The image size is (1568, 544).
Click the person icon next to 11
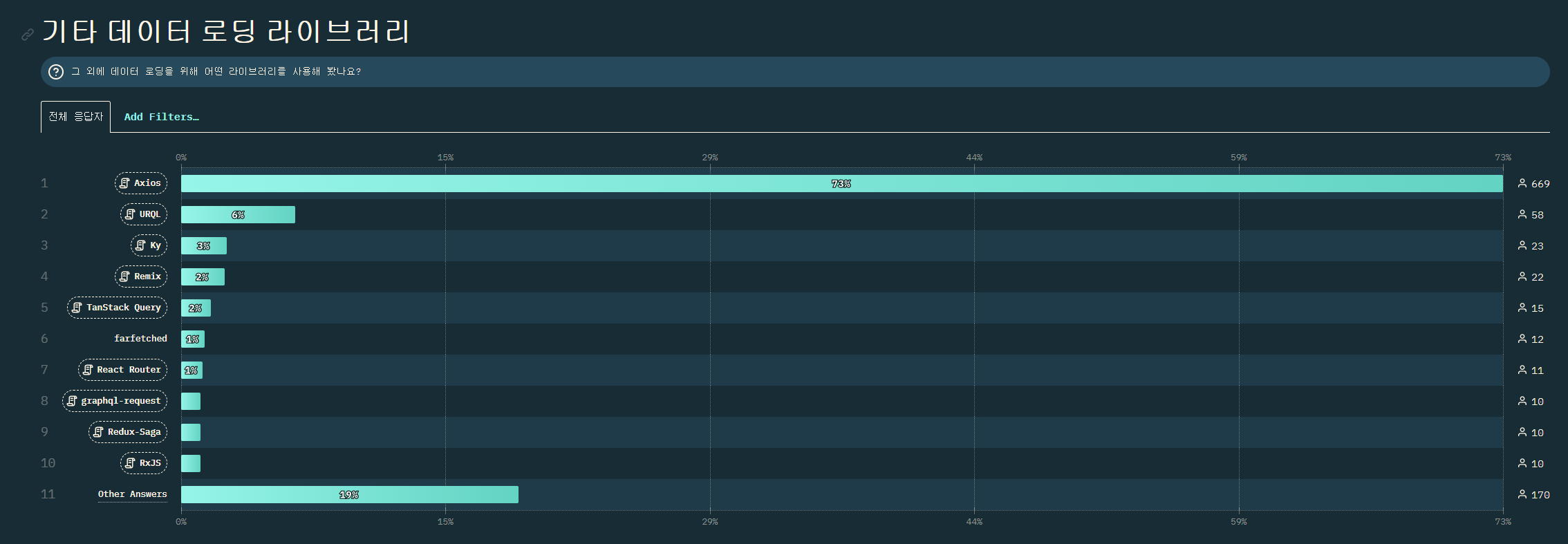tap(1522, 370)
